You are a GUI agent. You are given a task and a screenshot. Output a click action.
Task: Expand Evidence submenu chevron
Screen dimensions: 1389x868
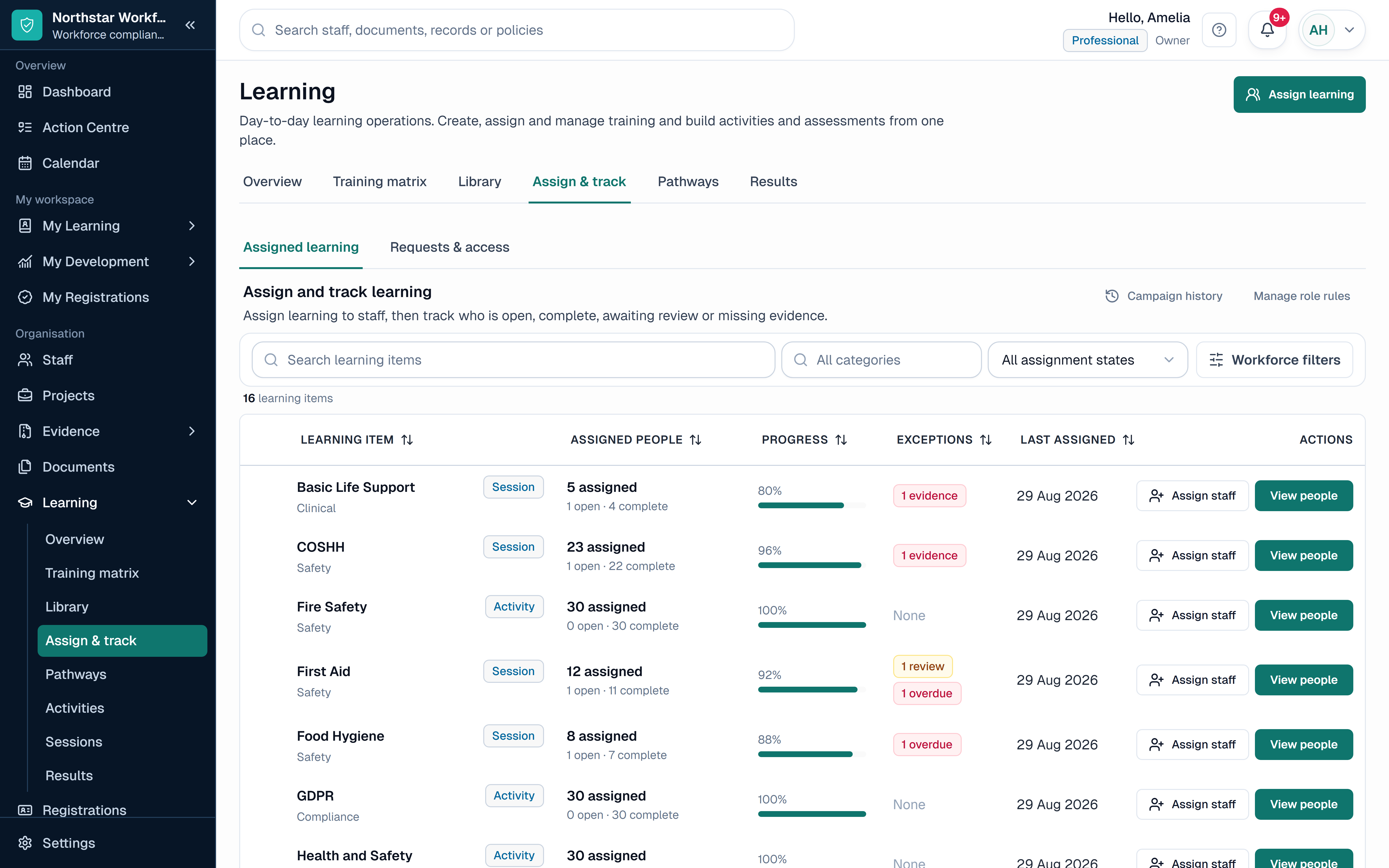[x=192, y=431]
